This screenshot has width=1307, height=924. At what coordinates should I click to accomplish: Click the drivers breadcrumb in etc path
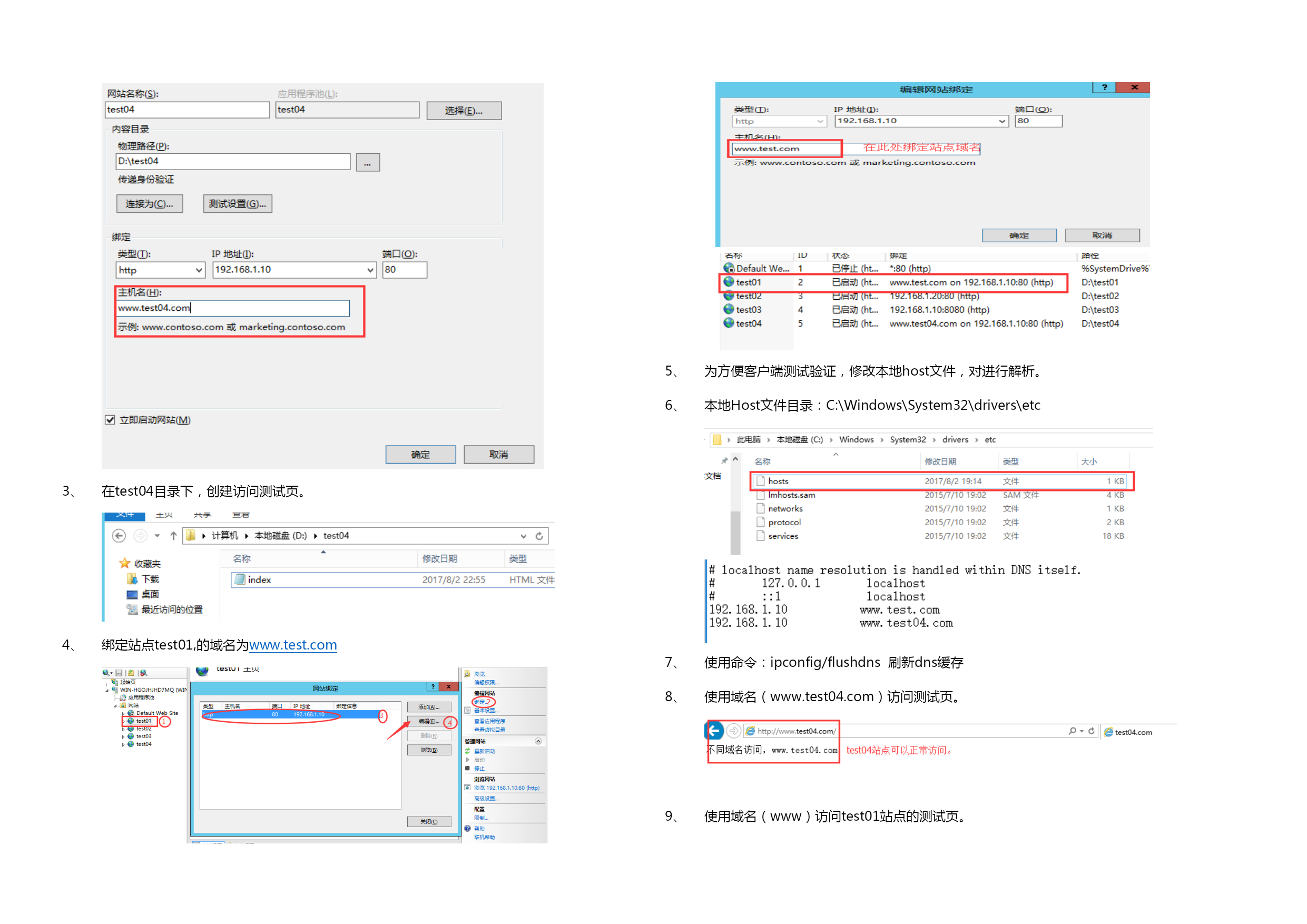(x=955, y=439)
